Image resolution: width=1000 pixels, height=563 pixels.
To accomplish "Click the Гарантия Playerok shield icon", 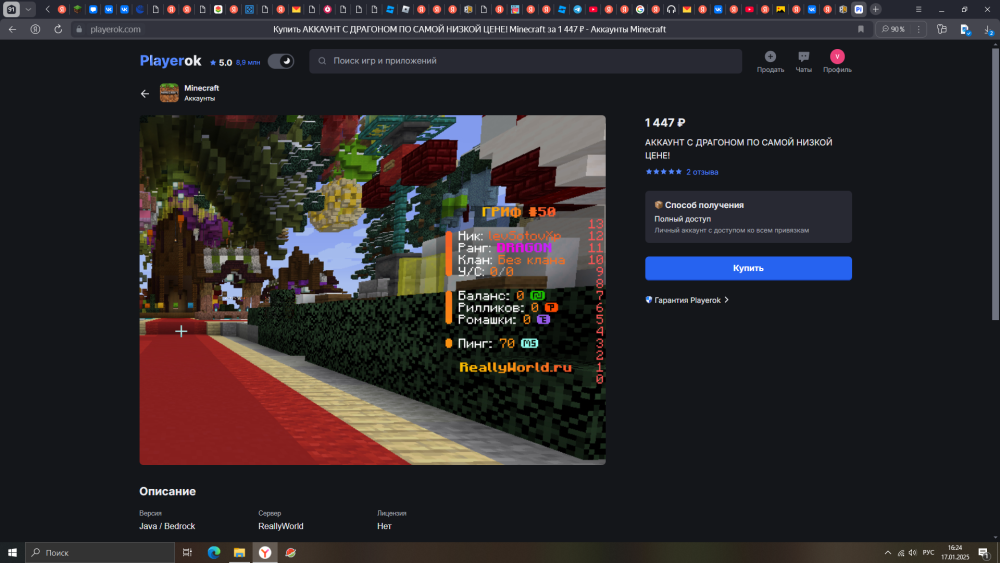I will (649, 300).
